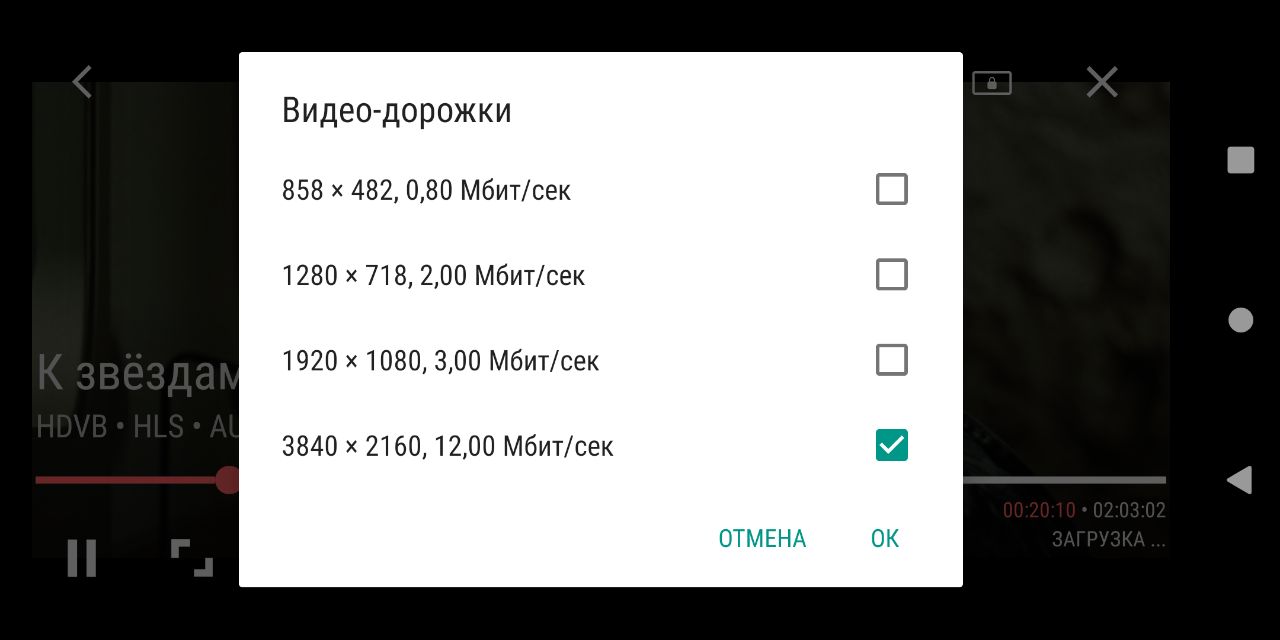This screenshot has width=1280, height=640.
Task: Pause the video playback
Action: point(82,557)
